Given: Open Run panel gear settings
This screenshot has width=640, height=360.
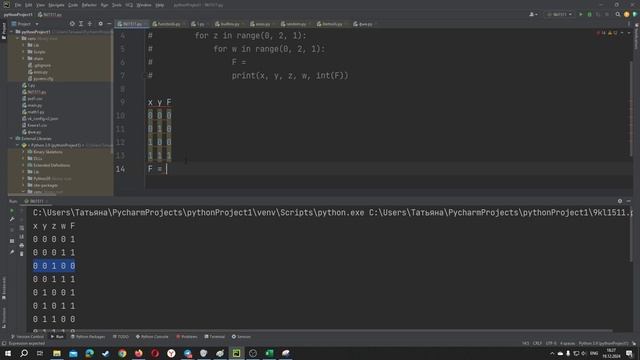Looking at the screenshot, I should click(x=620, y=201).
